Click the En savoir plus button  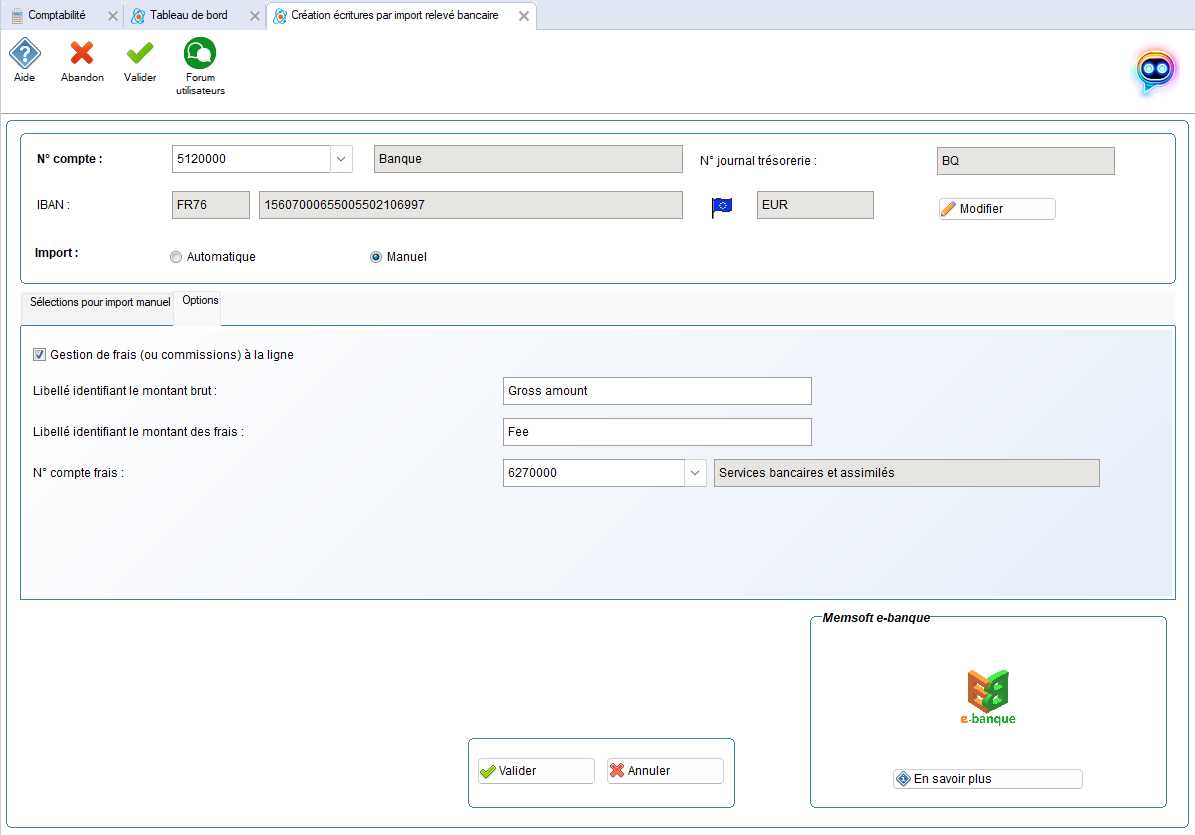(x=987, y=779)
